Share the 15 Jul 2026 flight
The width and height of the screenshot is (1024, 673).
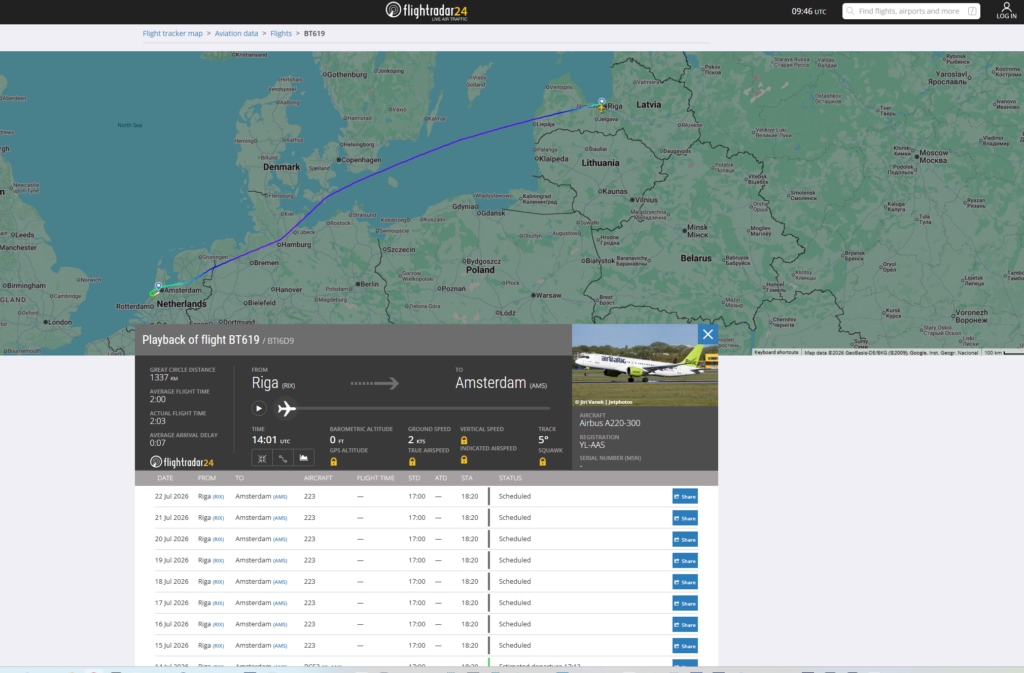pos(685,646)
